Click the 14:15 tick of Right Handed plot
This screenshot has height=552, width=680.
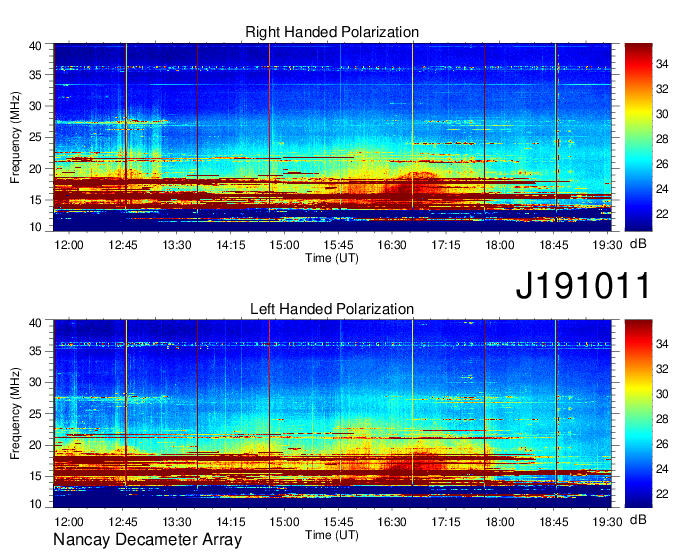click(x=231, y=245)
